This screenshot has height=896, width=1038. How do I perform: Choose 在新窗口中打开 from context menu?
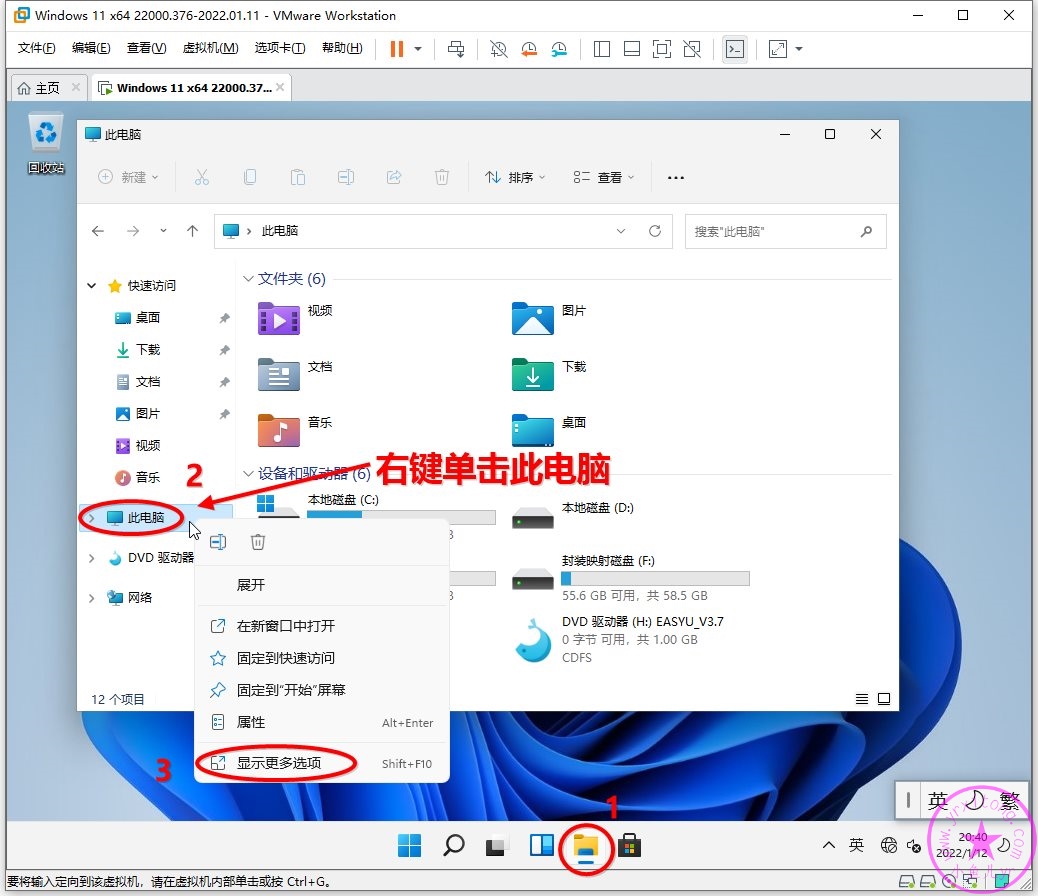click(x=322, y=626)
